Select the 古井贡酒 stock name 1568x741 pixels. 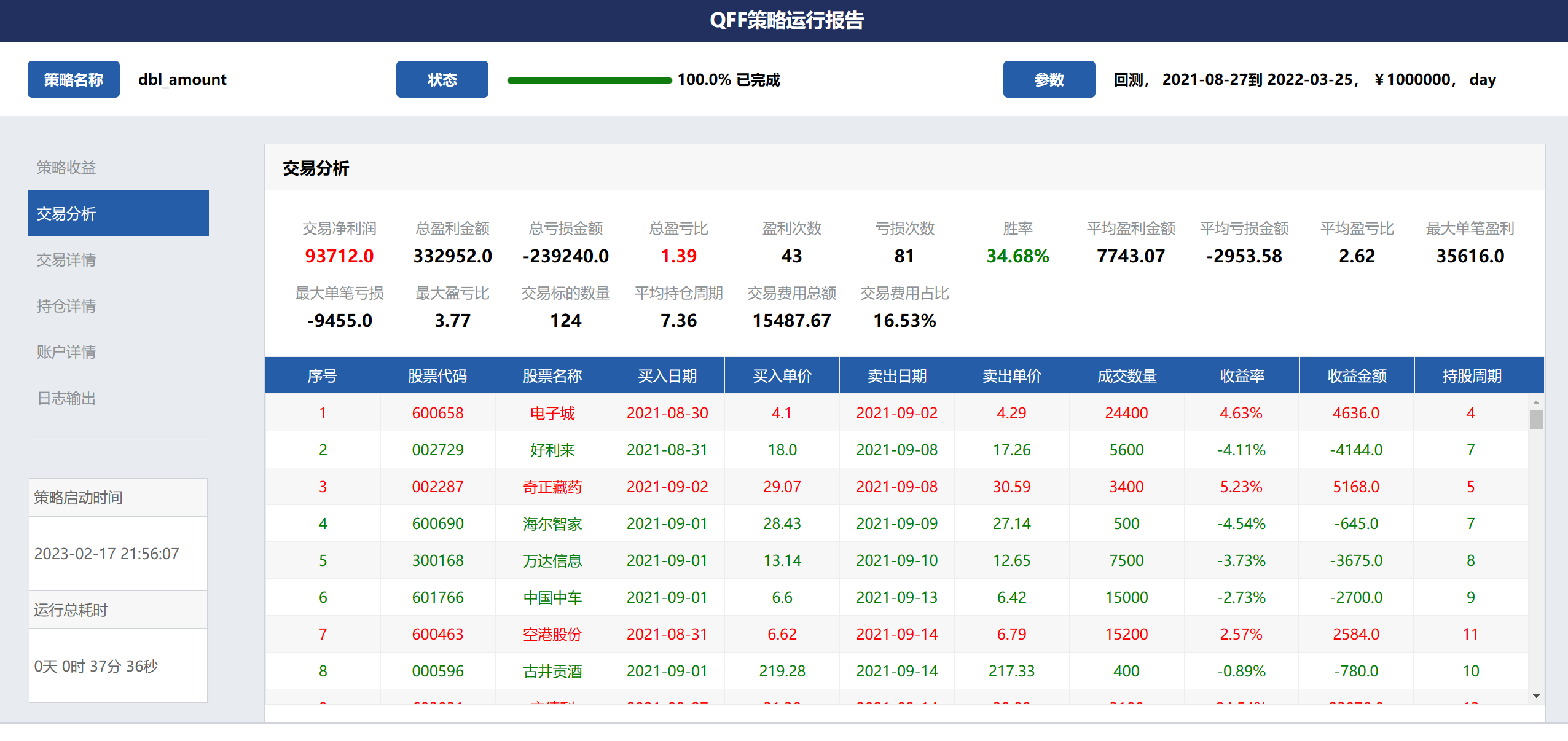[552, 671]
